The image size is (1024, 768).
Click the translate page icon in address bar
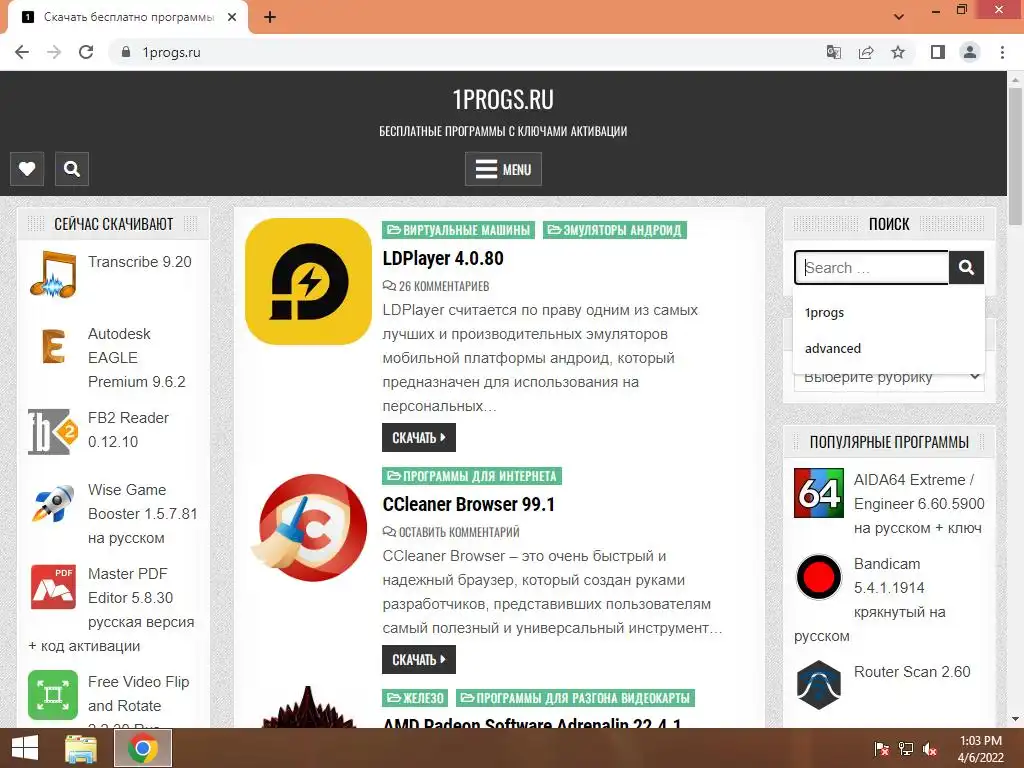[x=833, y=52]
